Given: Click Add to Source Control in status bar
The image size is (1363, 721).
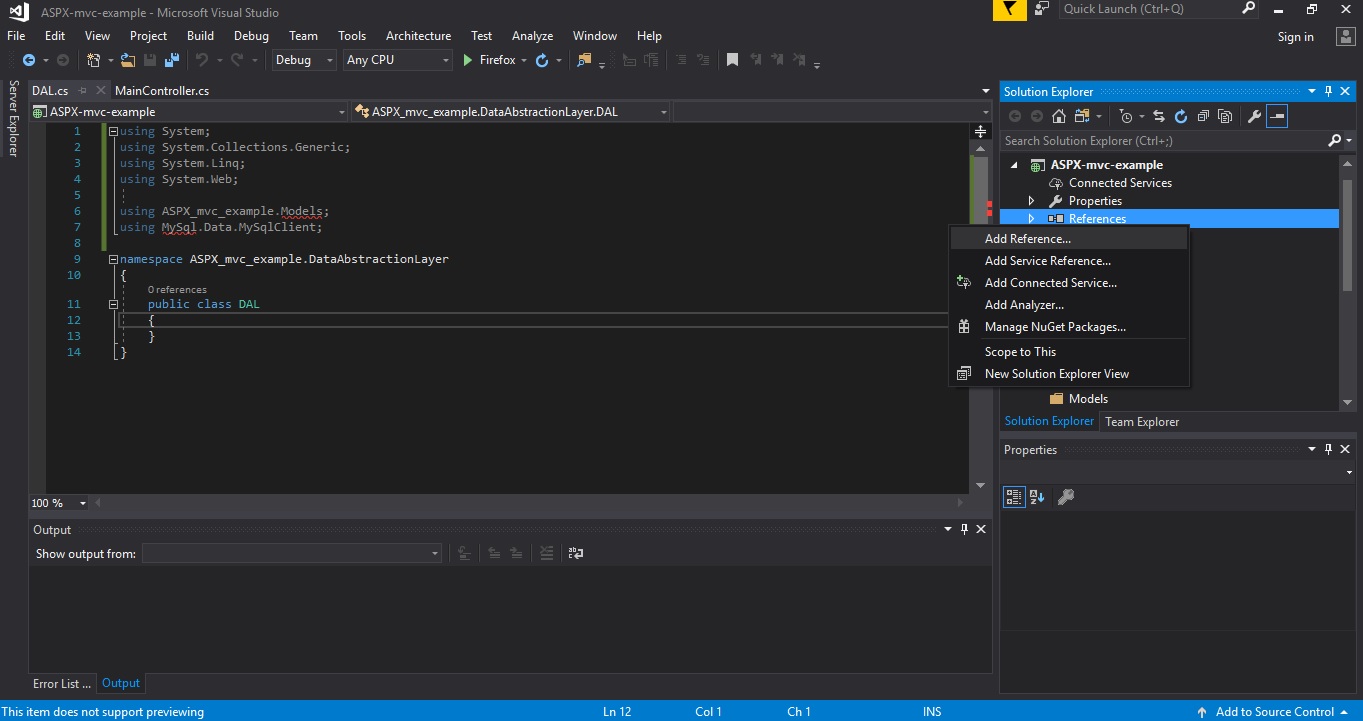Looking at the screenshot, I should pyautogui.click(x=1274, y=712).
